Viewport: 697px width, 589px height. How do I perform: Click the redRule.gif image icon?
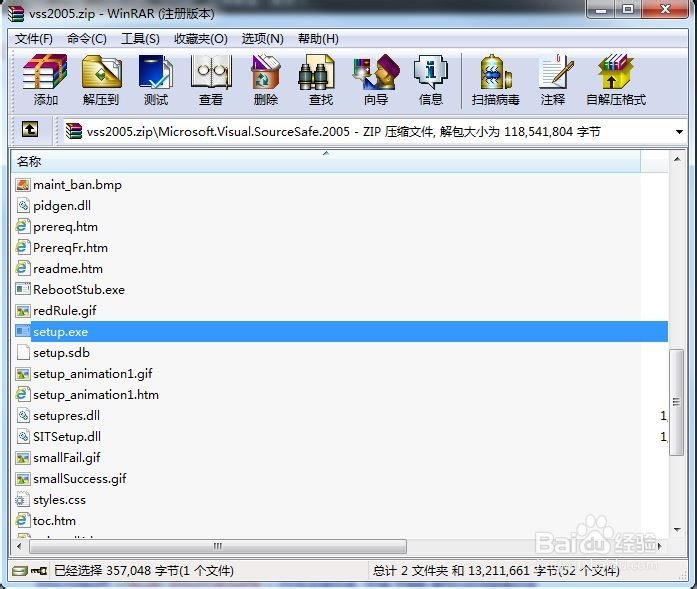(x=23, y=310)
